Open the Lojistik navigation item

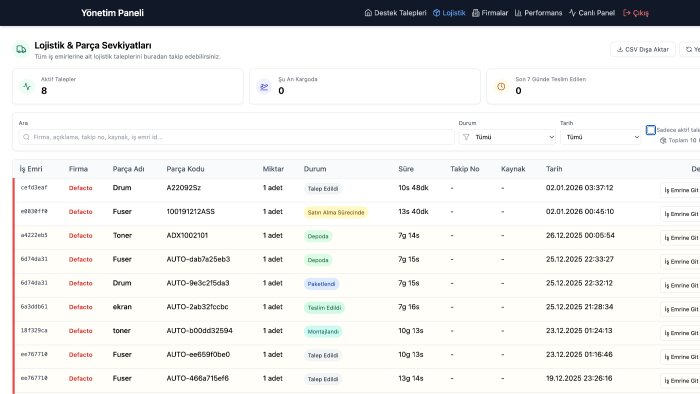click(x=449, y=13)
